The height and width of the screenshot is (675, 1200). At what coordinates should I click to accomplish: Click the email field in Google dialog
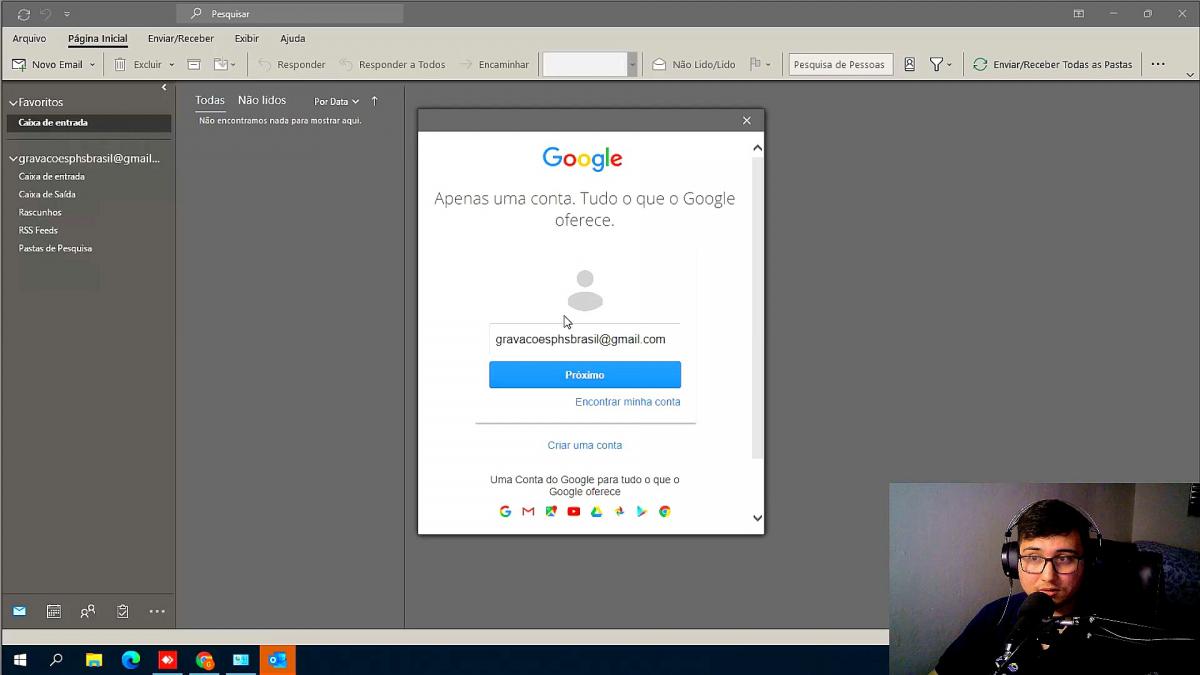(x=585, y=339)
